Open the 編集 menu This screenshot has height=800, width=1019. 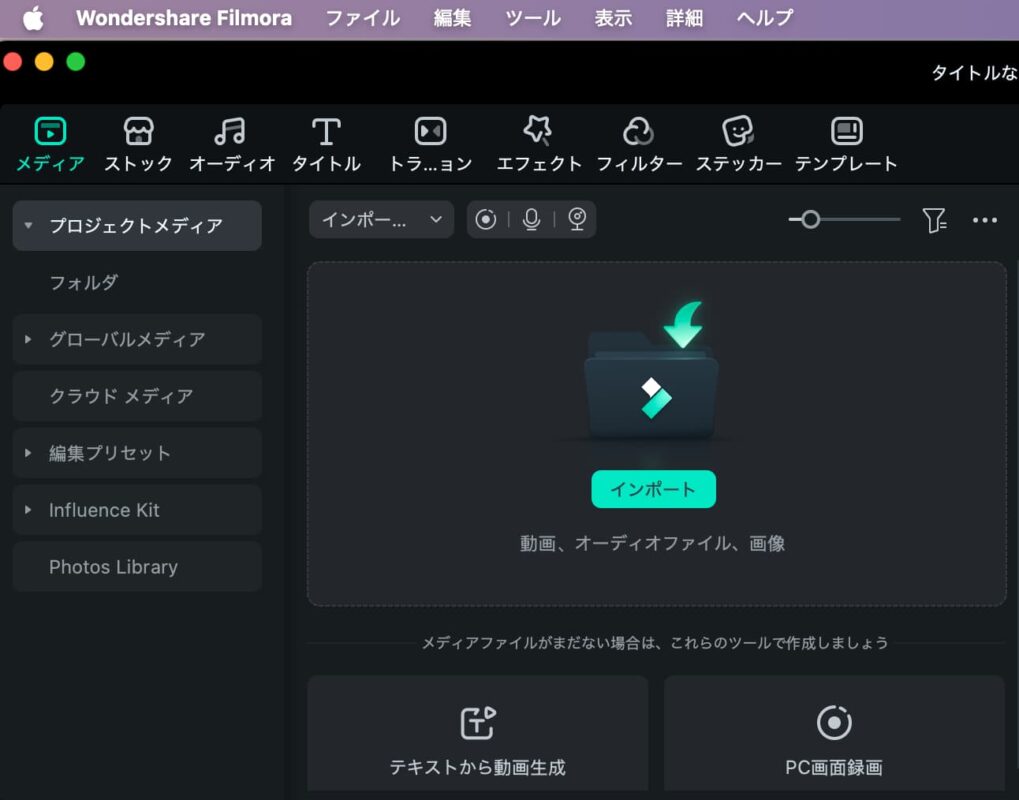(452, 18)
